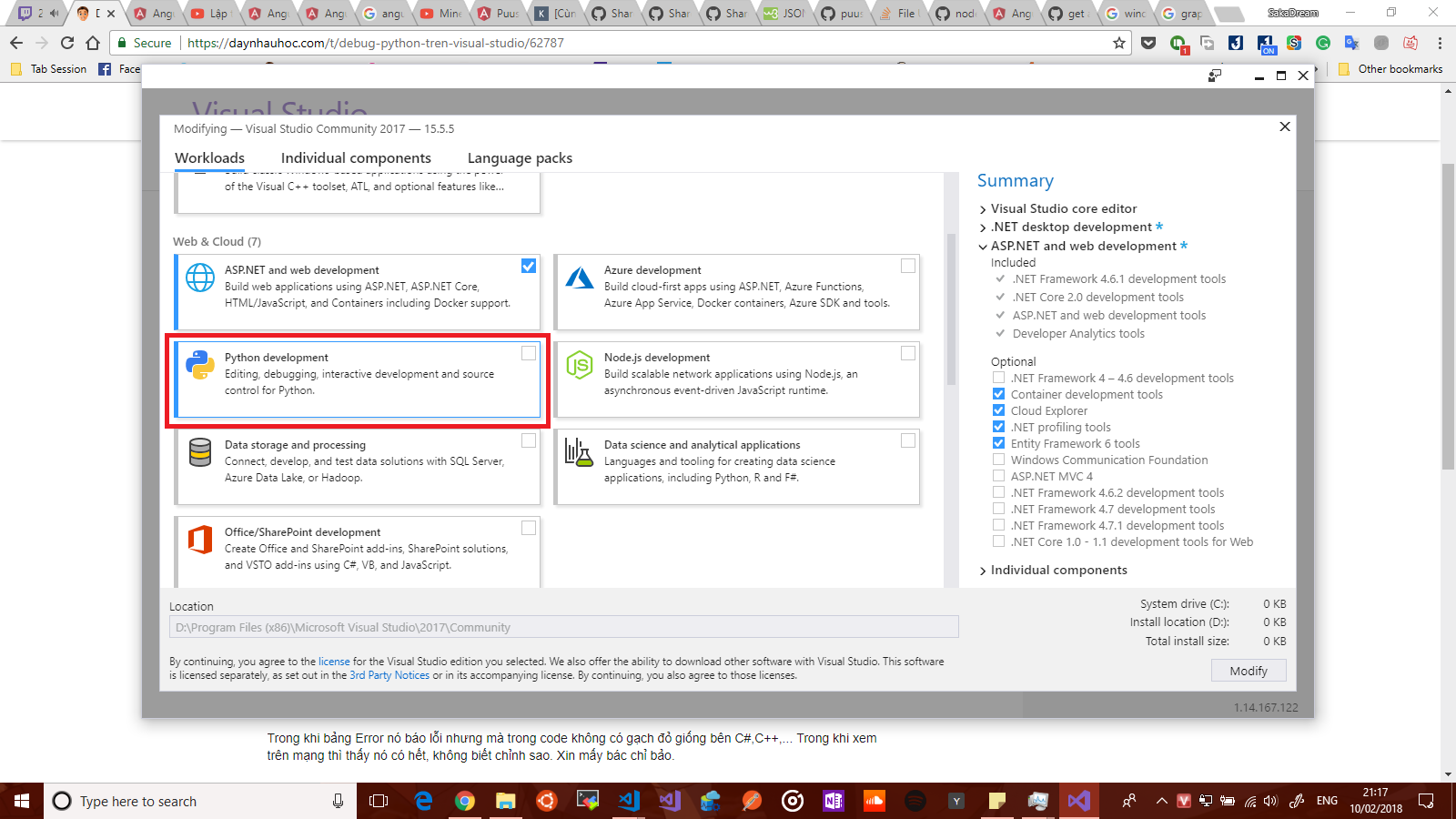Expand Visual Studio core editor in Summary

coord(983,209)
